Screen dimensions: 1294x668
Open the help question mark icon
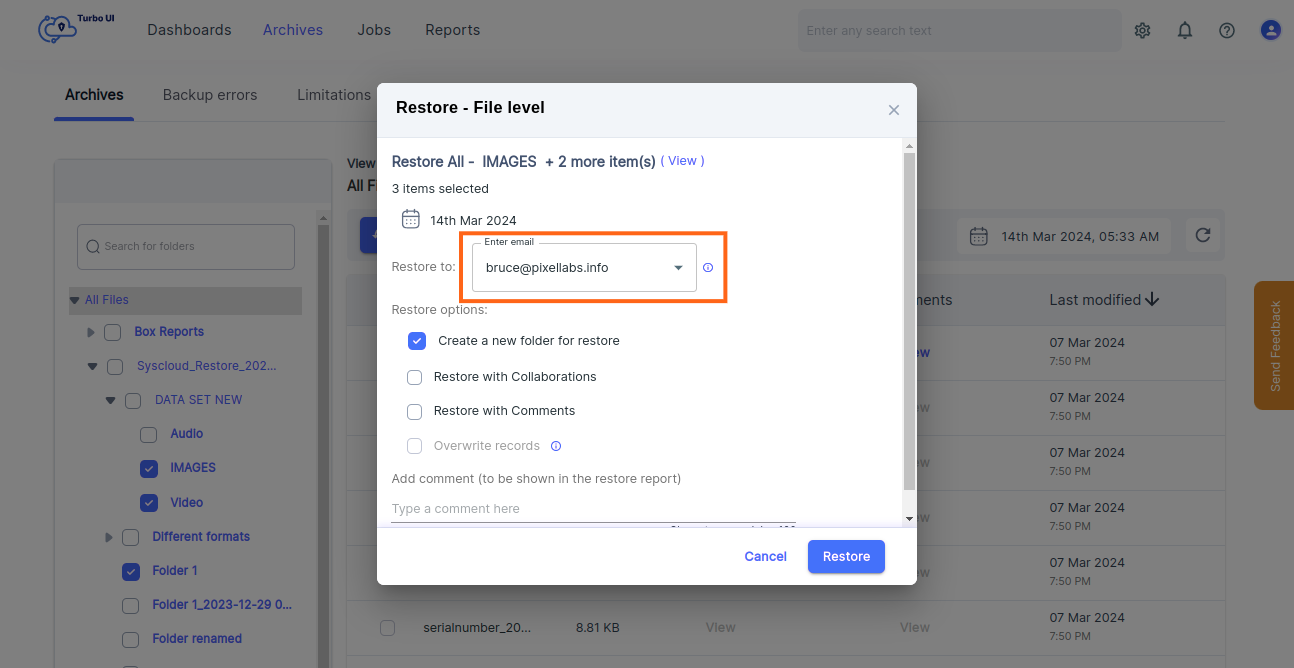point(1227,31)
